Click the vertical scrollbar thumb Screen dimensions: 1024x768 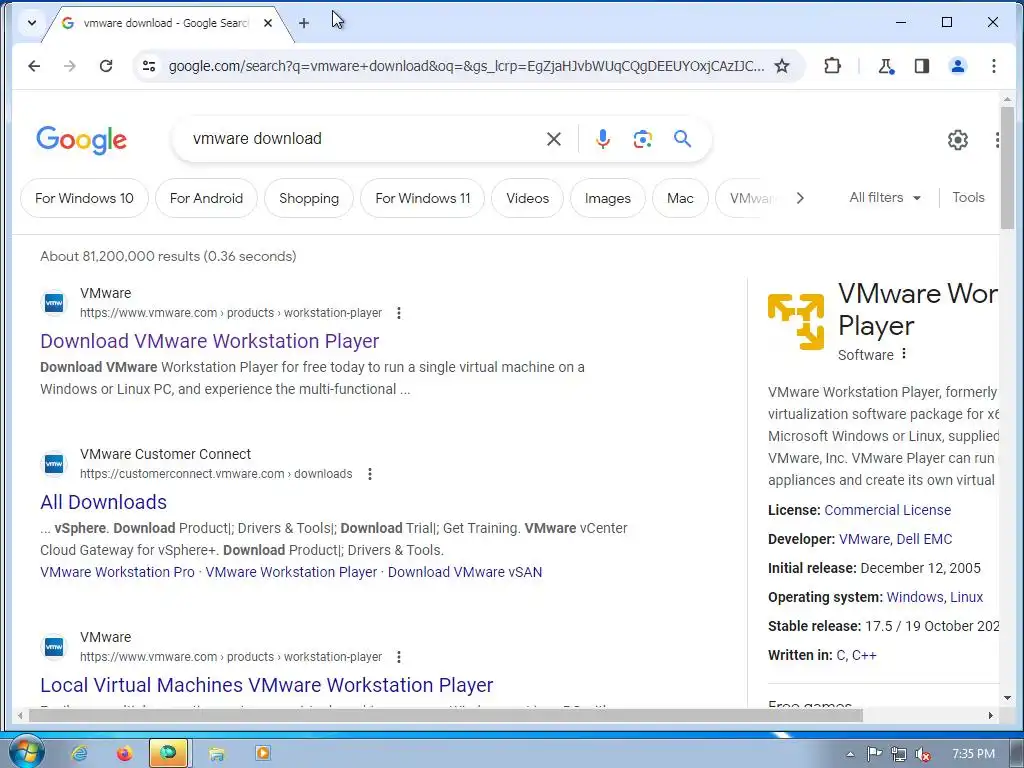1007,167
